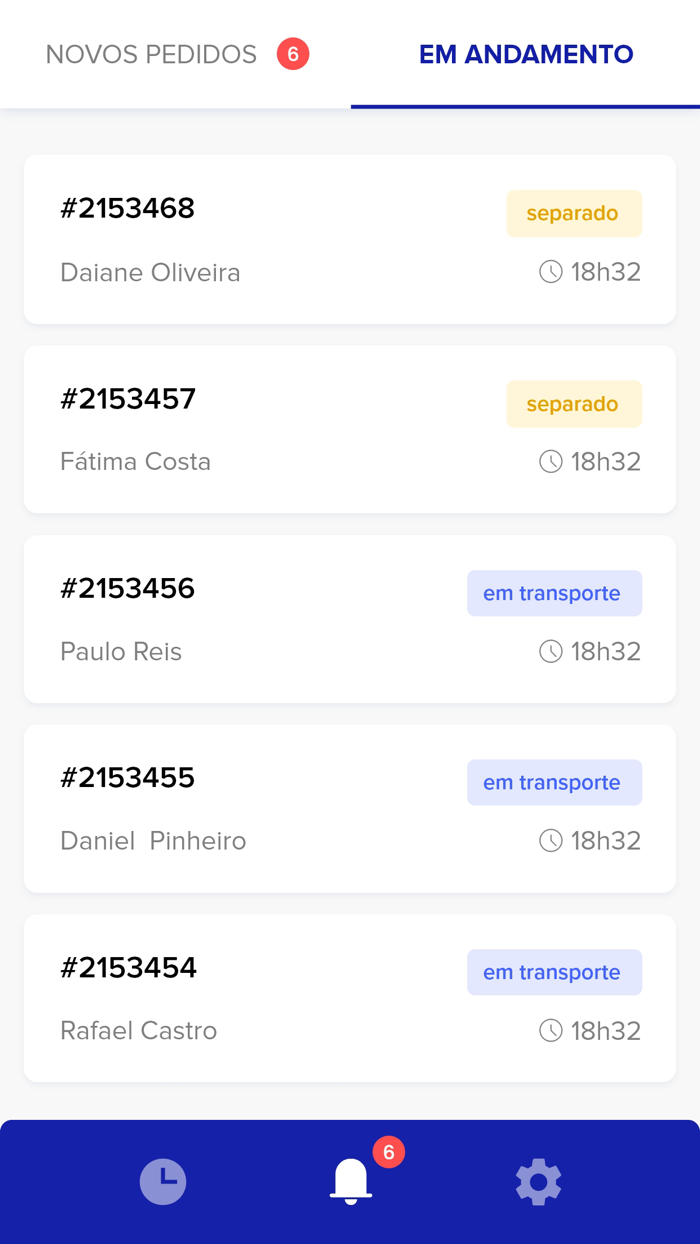Open settings using the gear icon

coord(538,1182)
